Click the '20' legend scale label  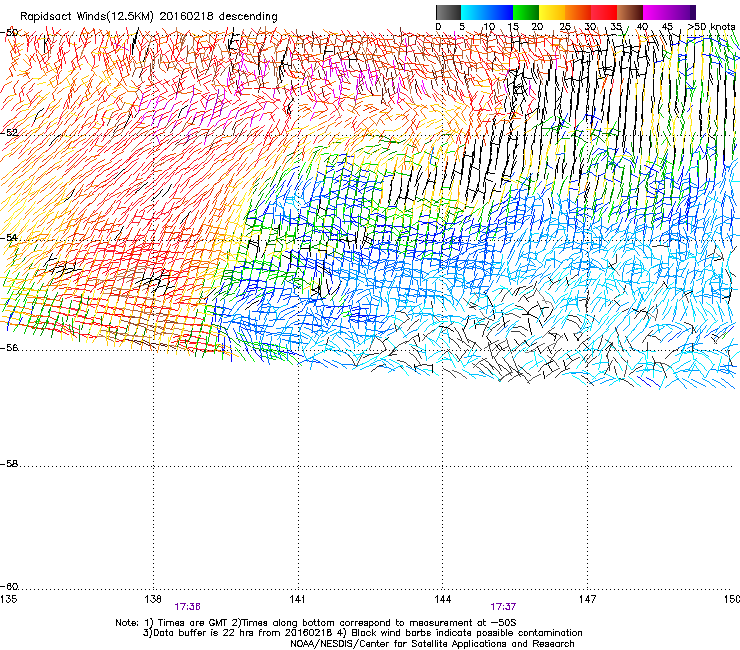point(537,27)
